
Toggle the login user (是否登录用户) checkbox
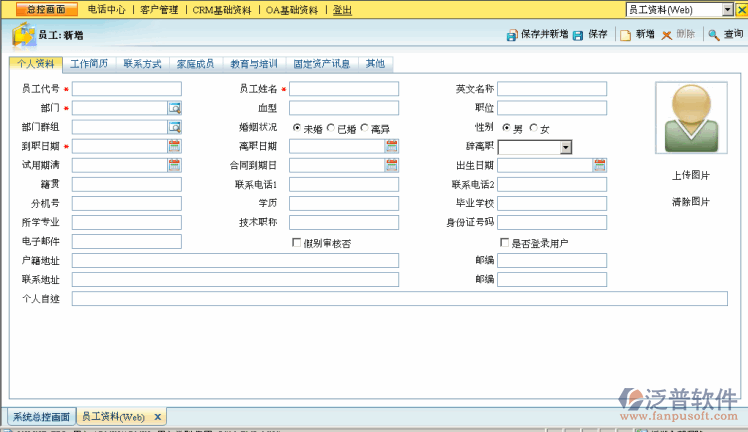pos(504,243)
